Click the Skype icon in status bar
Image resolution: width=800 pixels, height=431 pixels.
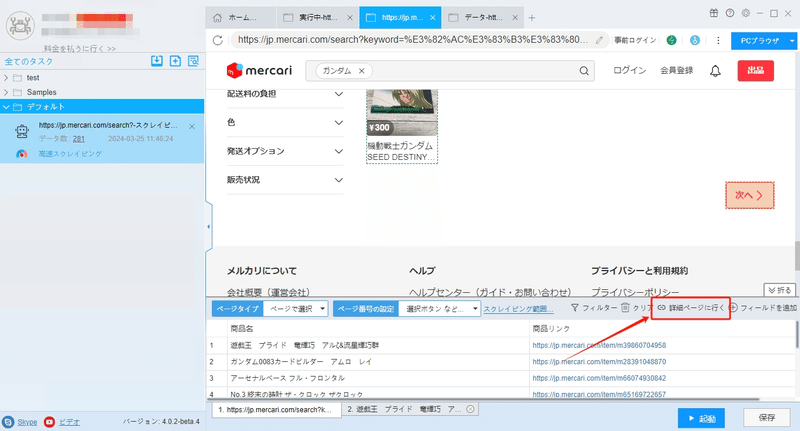coord(8,422)
